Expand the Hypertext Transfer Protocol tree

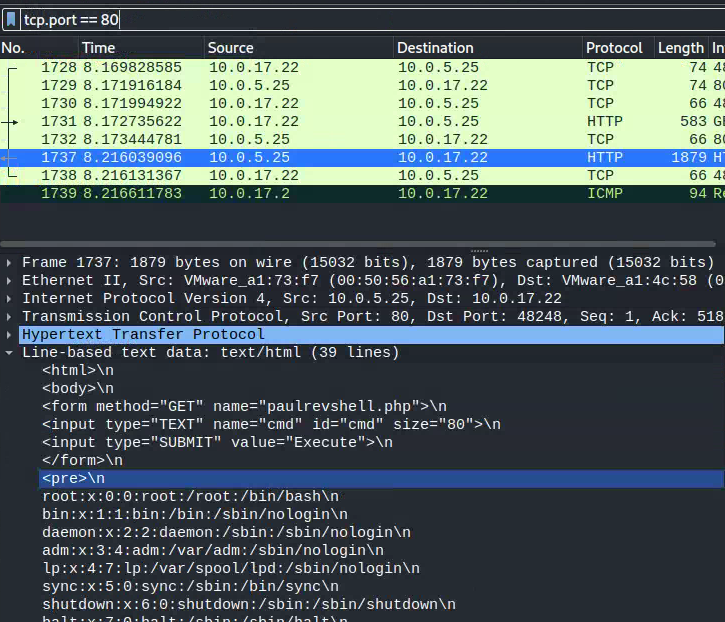point(10,335)
